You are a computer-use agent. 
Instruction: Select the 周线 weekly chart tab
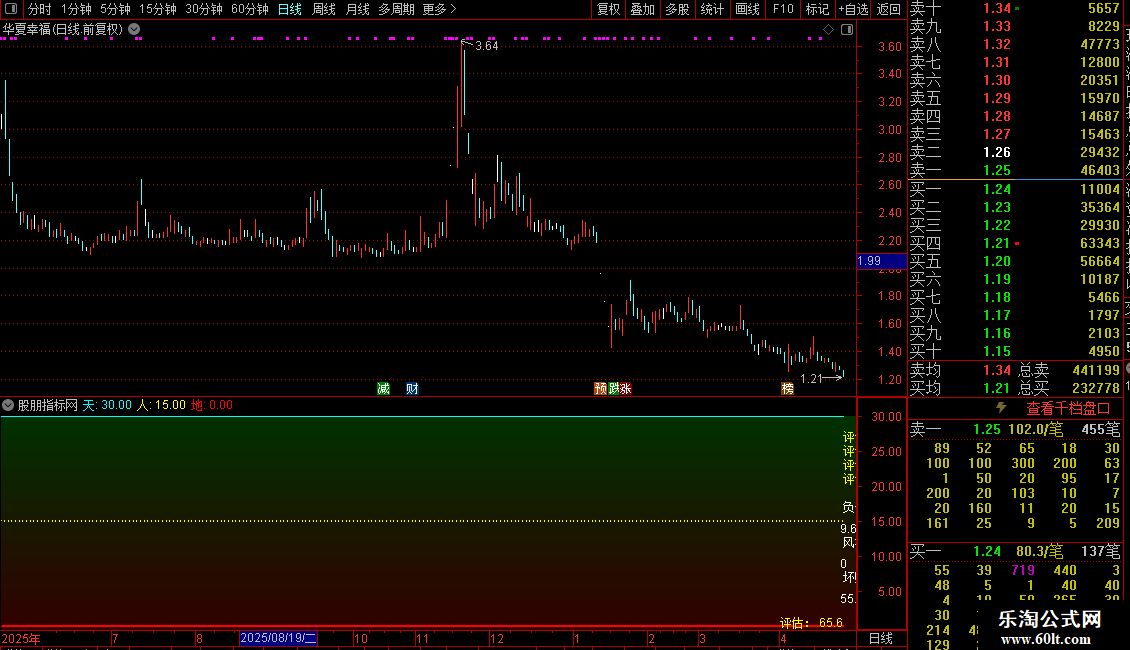coord(324,9)
